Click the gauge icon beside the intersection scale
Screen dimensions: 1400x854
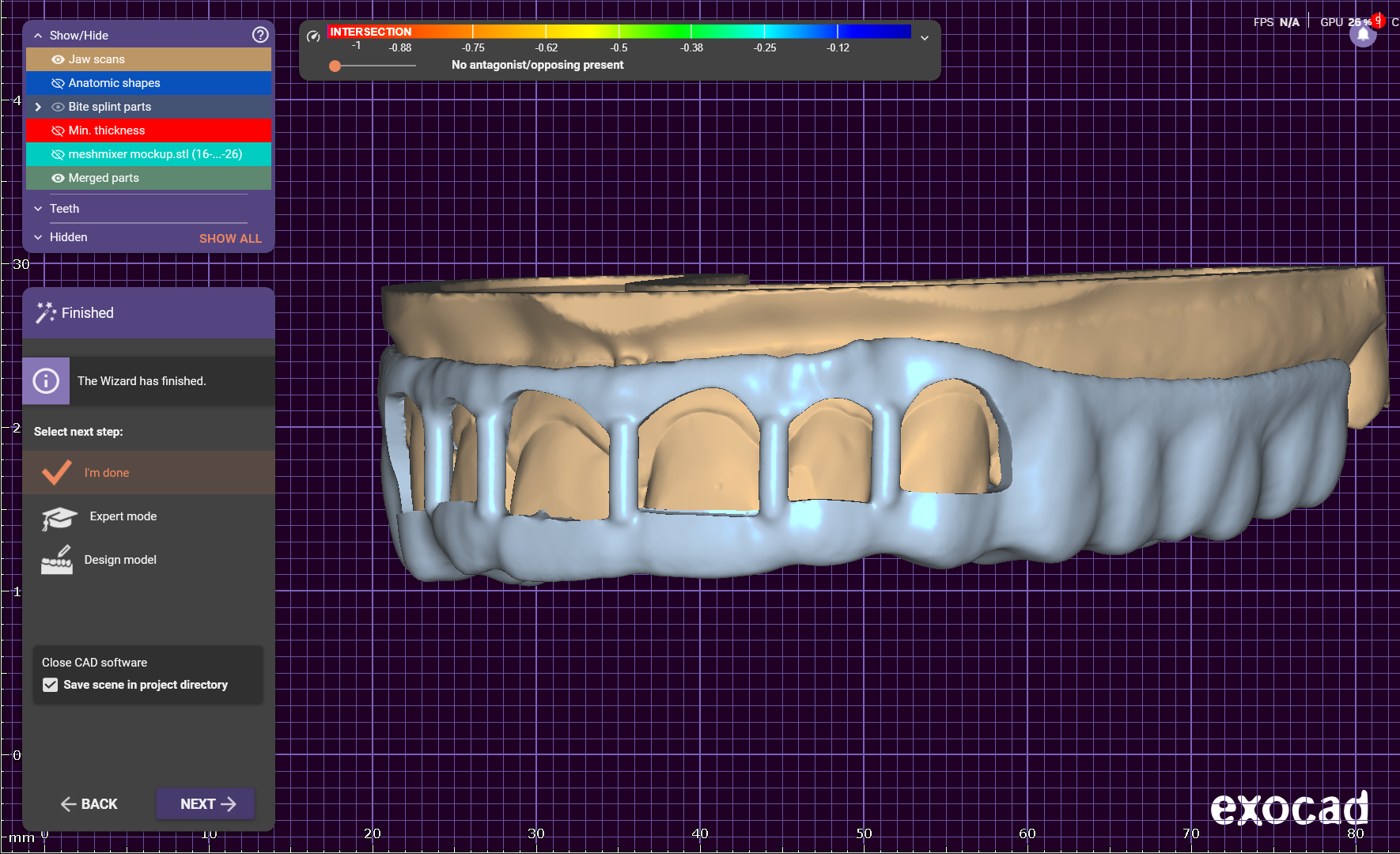pyautogui.click(x=313, y=36)
